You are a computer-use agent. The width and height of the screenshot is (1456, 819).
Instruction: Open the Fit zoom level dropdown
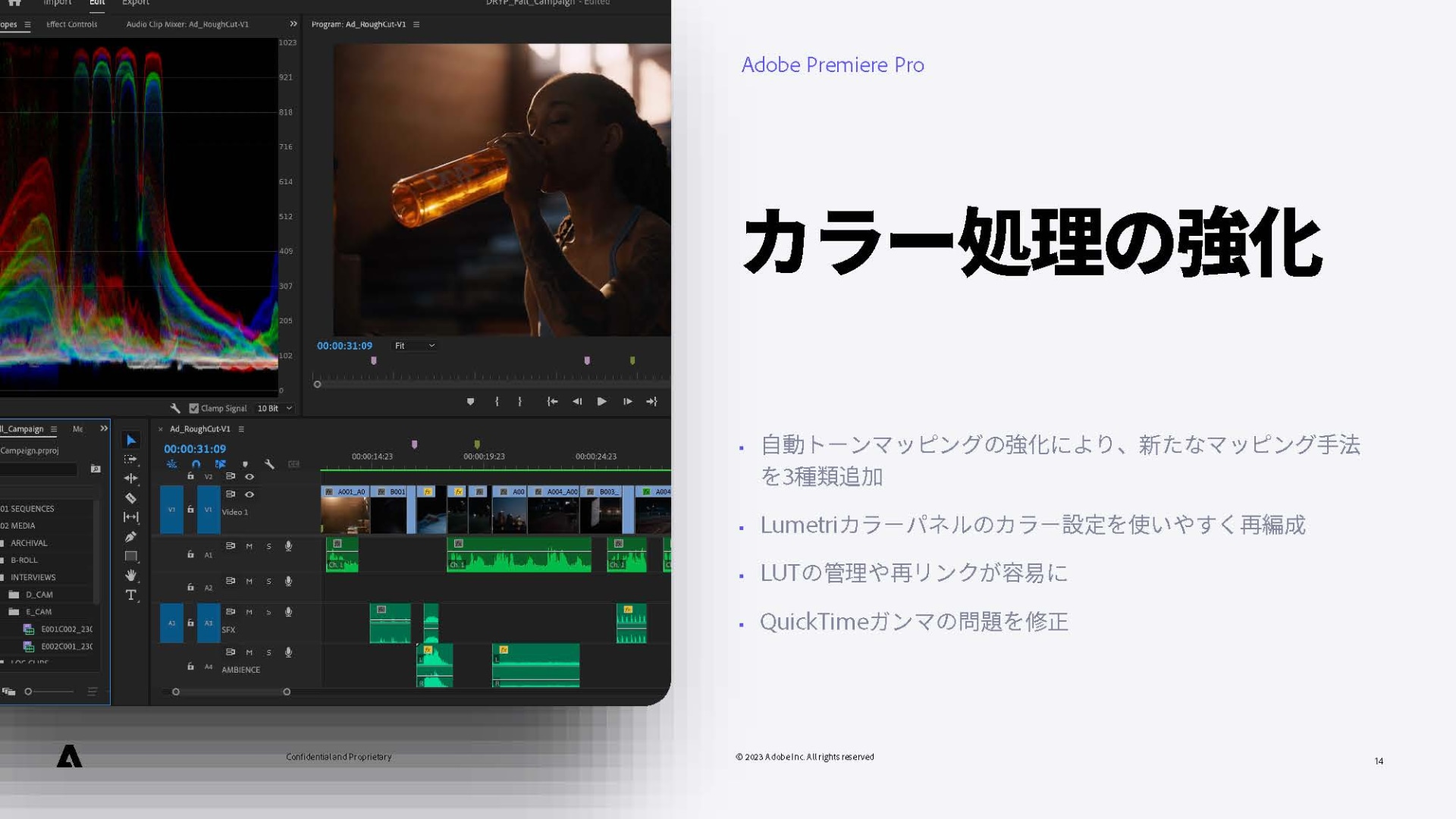pyautogui.click(x=415, y=346)
